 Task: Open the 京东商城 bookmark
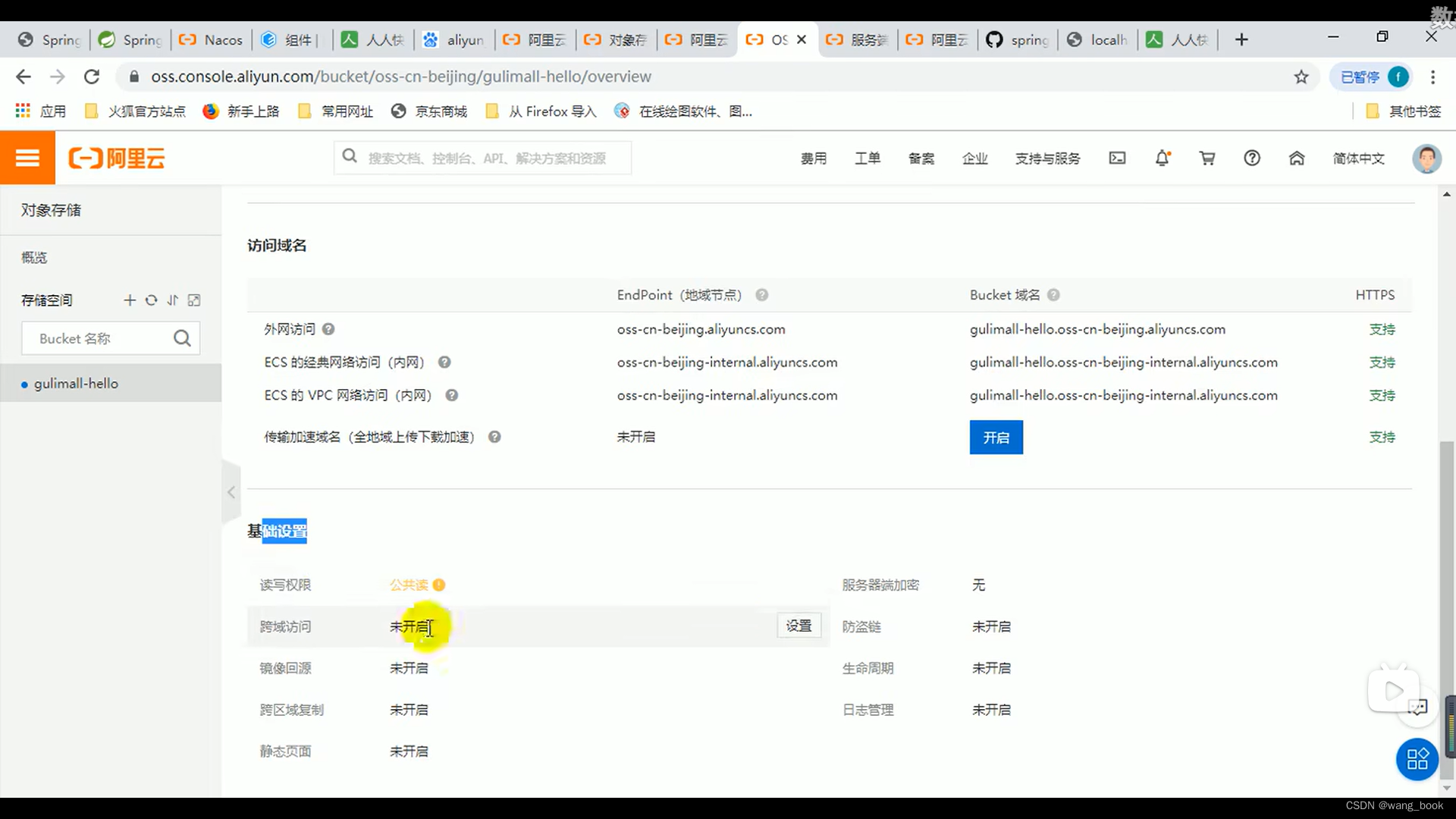tap(429, 111)
